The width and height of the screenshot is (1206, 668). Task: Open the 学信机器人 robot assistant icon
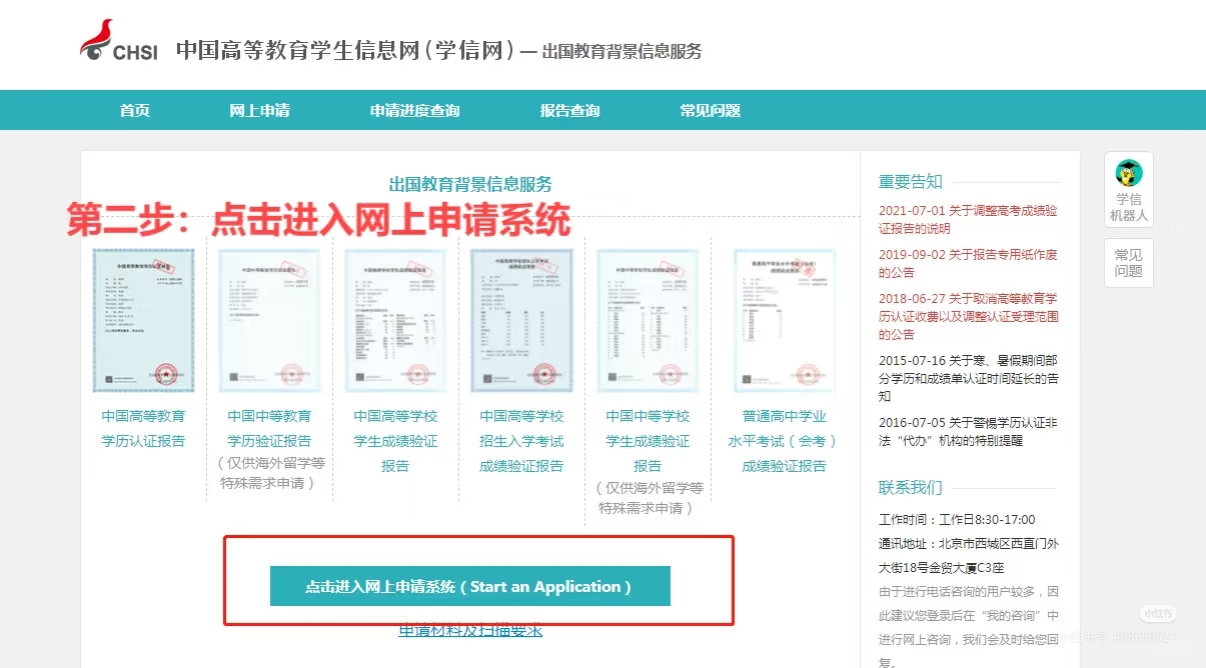1129,189
